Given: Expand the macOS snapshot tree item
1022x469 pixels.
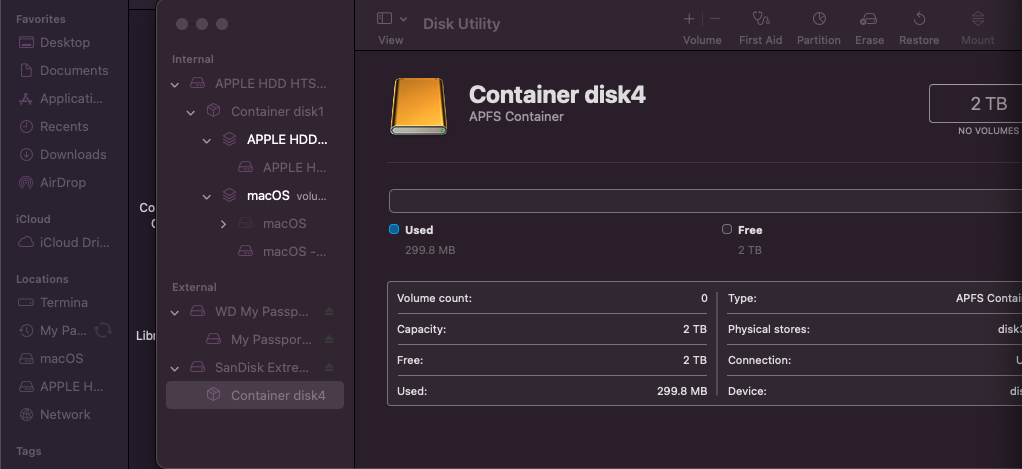Looking at the screenshot, I should 224,224.
